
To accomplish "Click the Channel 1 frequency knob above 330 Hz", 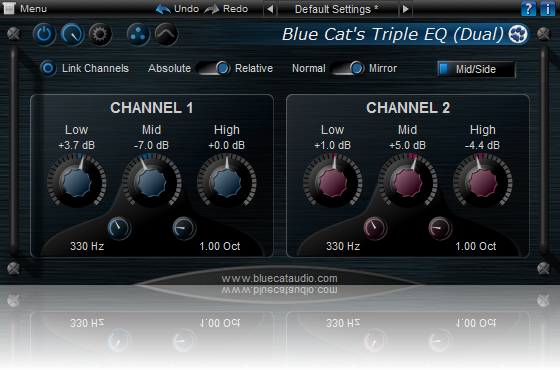I will coord(119,228).
